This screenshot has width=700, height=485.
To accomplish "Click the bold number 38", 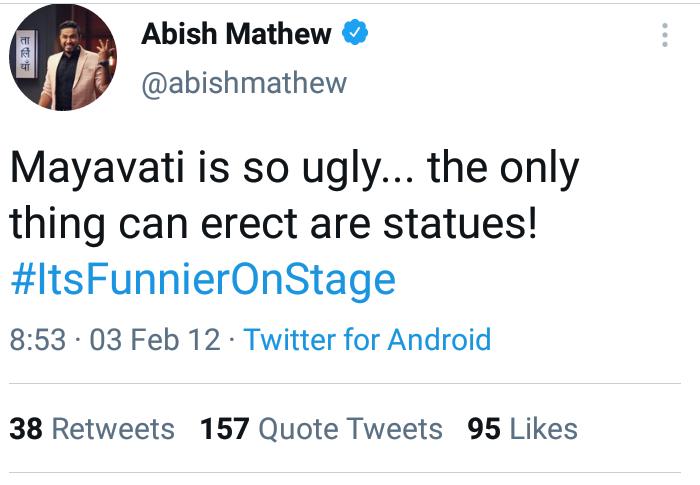I will 26,429.
